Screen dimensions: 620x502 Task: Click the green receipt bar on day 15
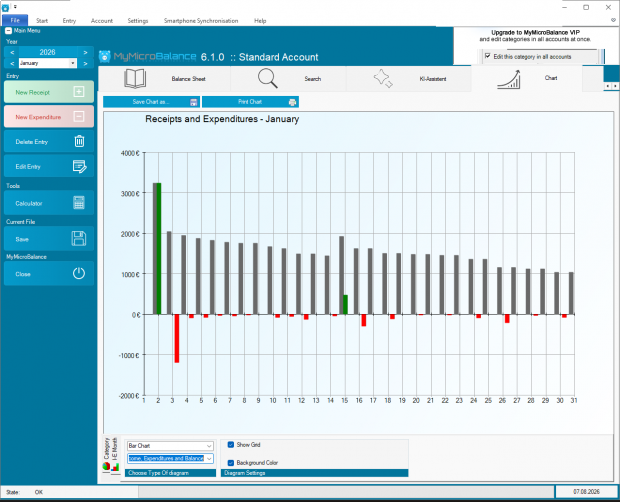345,304
